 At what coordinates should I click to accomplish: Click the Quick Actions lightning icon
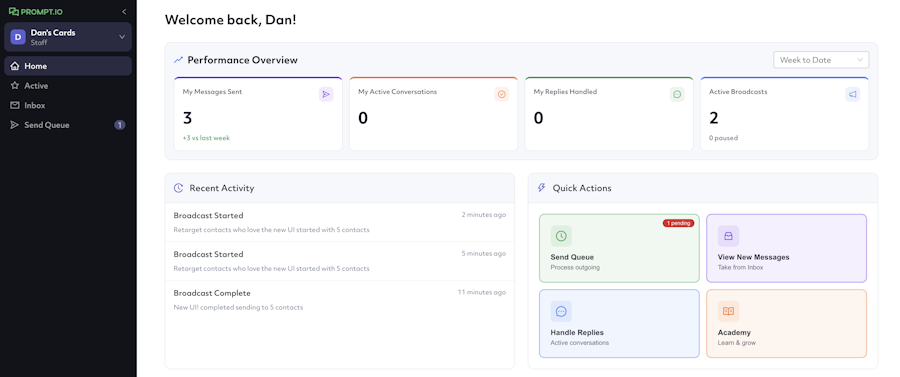coord(541,188)
